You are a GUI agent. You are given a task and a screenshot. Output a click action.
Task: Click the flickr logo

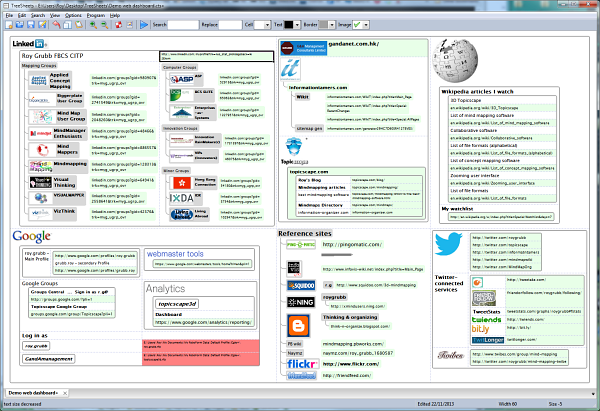(303, 364)
